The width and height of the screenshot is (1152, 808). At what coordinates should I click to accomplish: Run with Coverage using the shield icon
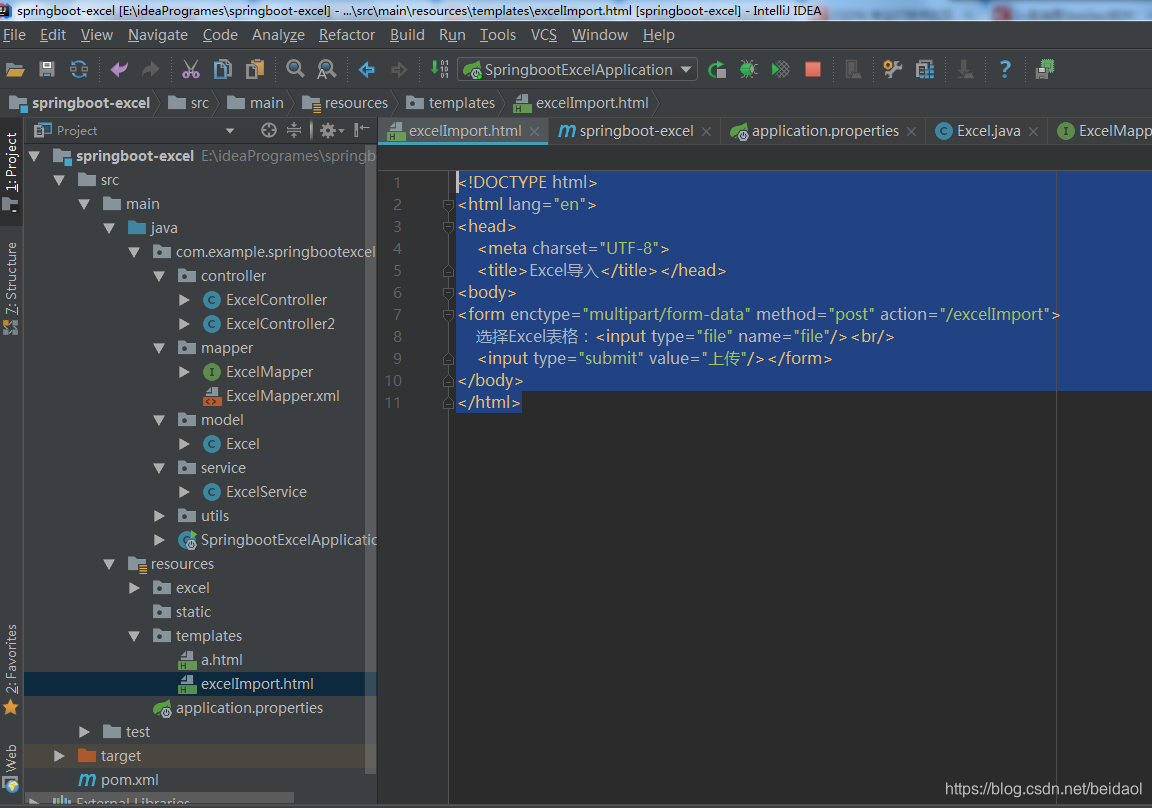coord(780,69)
